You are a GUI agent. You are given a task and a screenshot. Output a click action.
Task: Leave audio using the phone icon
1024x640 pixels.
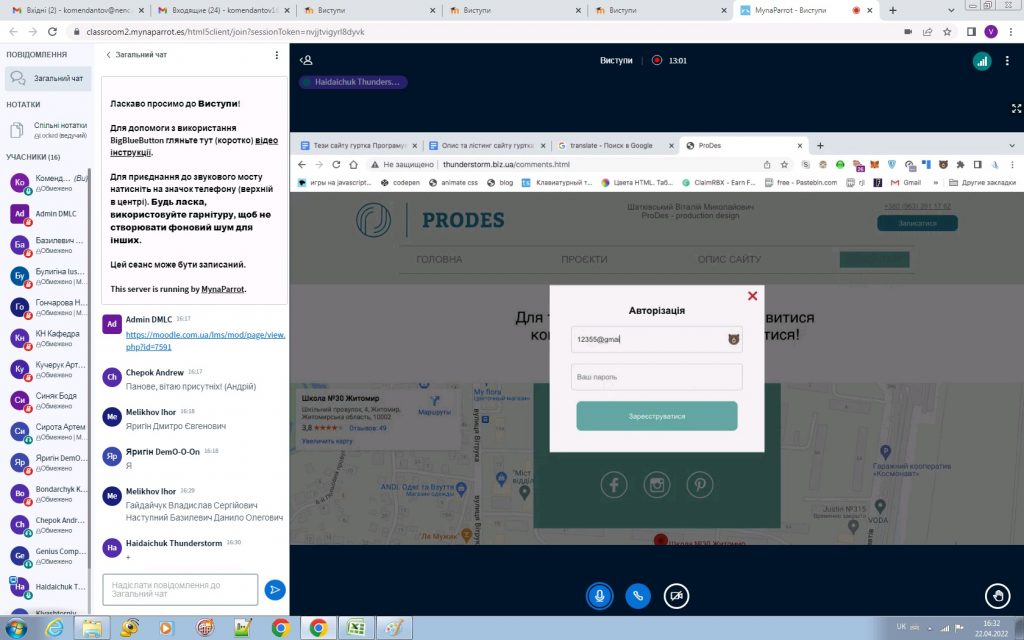(x=639, y=595)
